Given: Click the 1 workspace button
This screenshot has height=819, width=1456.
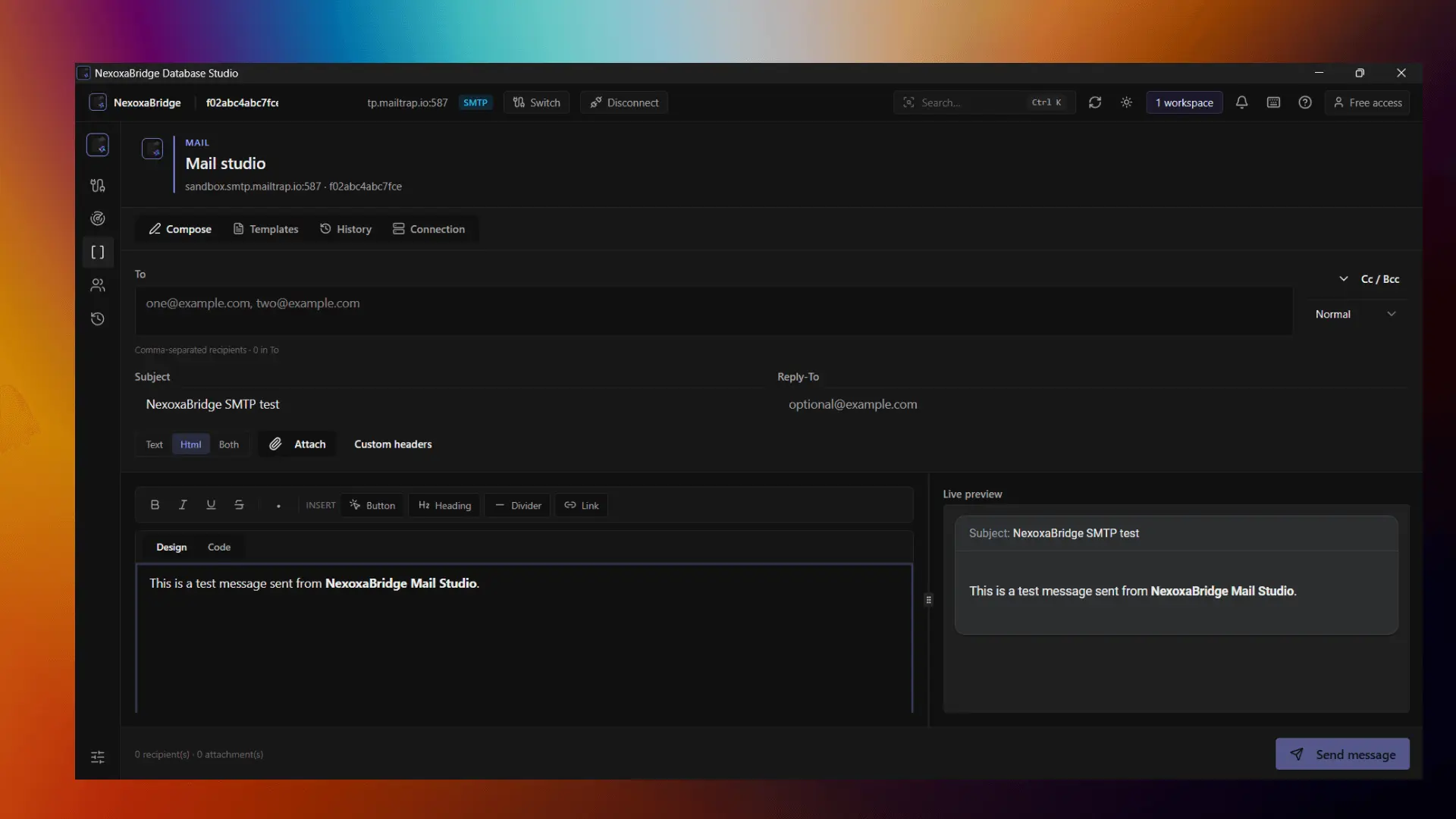Looking at the screenshot, I should coord(1185,102).
